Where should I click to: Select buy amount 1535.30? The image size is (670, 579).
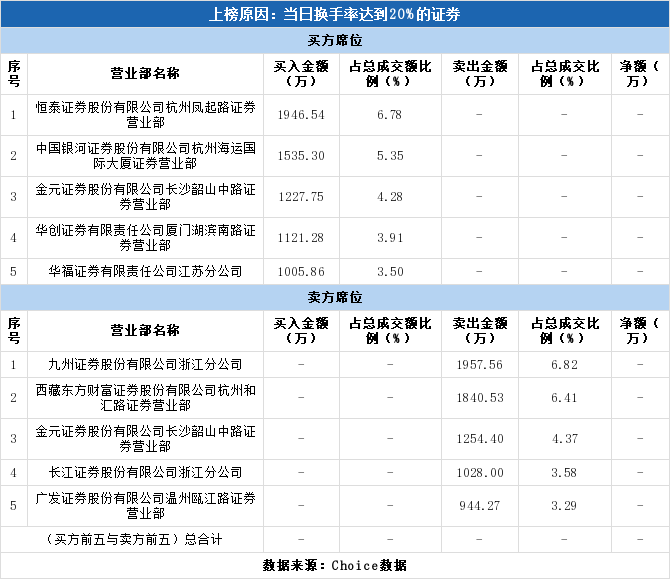pyautogui.click(x=301, y=156)
